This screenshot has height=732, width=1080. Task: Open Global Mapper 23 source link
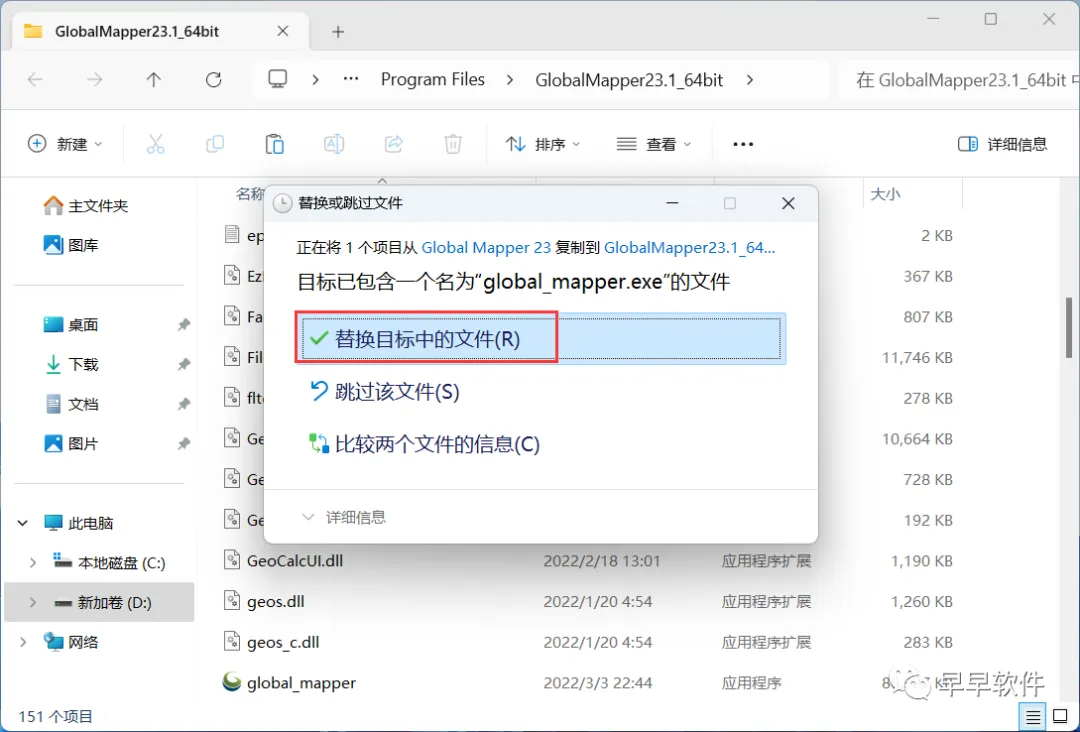coord(486,247)
